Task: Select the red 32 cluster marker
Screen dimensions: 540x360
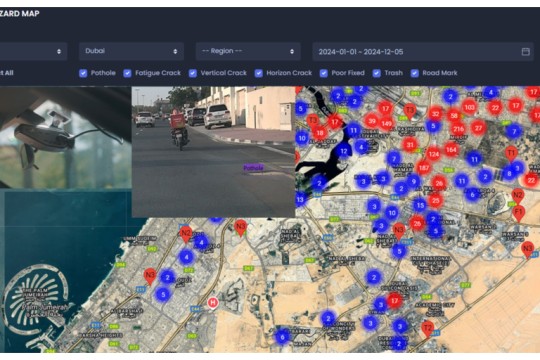Action: pos(436,113)
